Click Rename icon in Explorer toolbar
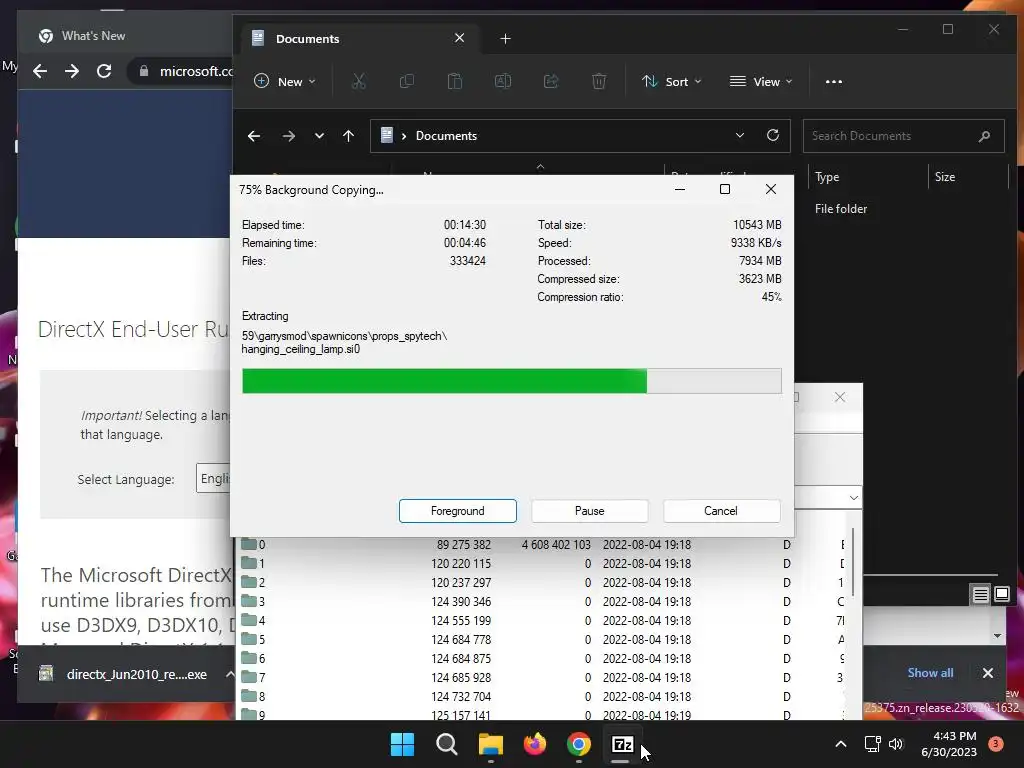Image resolution: width=1024 pixels, height=768 pixels. tap(503, 82)
